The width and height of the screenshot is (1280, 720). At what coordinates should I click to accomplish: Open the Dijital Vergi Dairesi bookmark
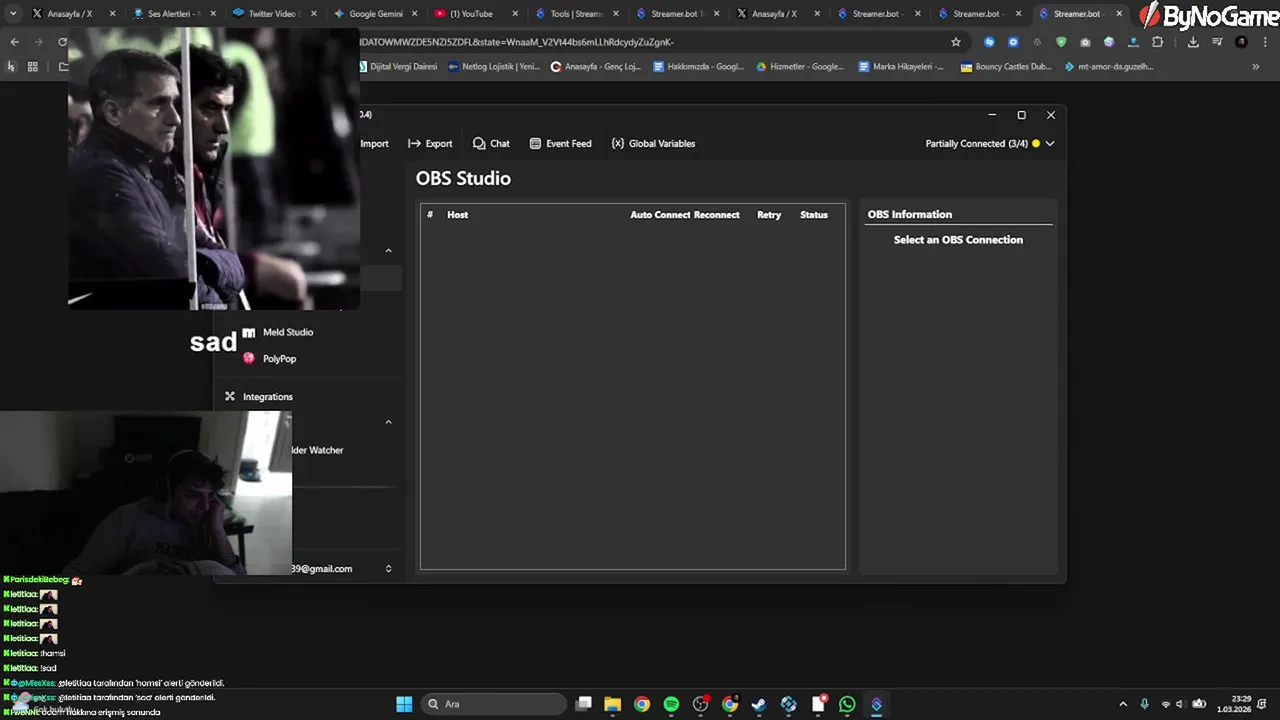pyautogui.click(x=398, y=67)
